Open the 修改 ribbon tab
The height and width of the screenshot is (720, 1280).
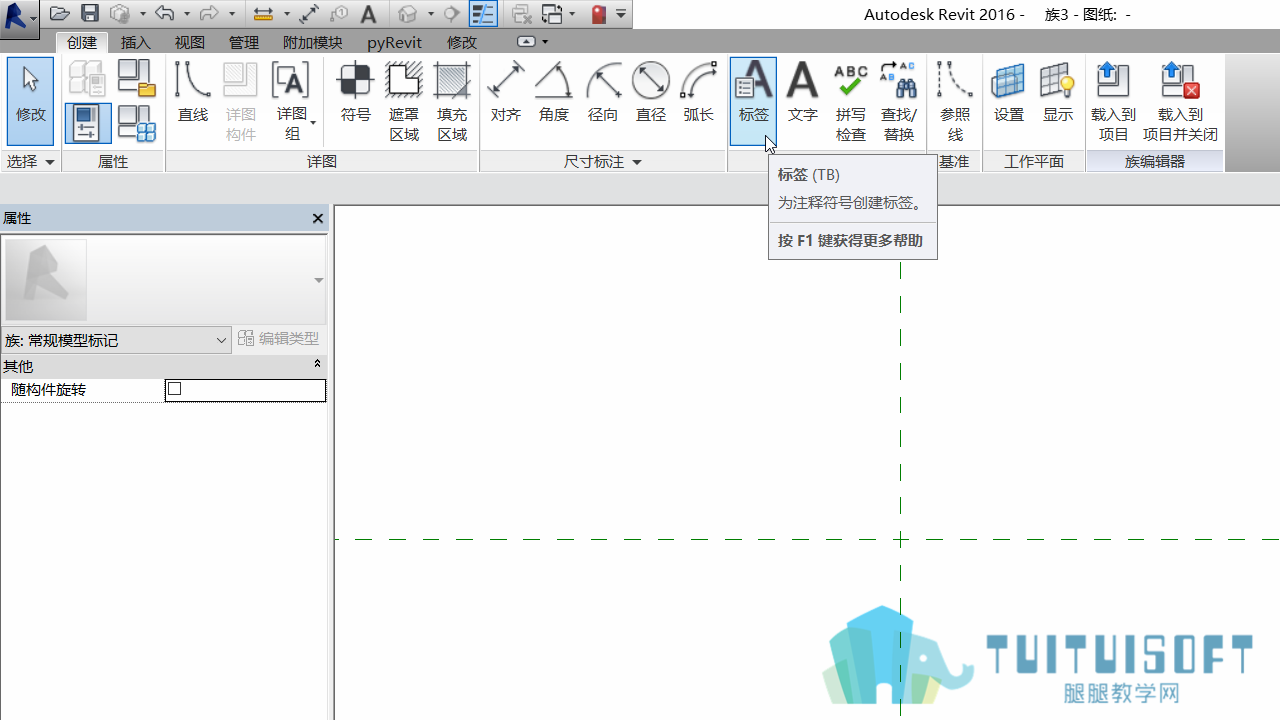coord(462,42)
